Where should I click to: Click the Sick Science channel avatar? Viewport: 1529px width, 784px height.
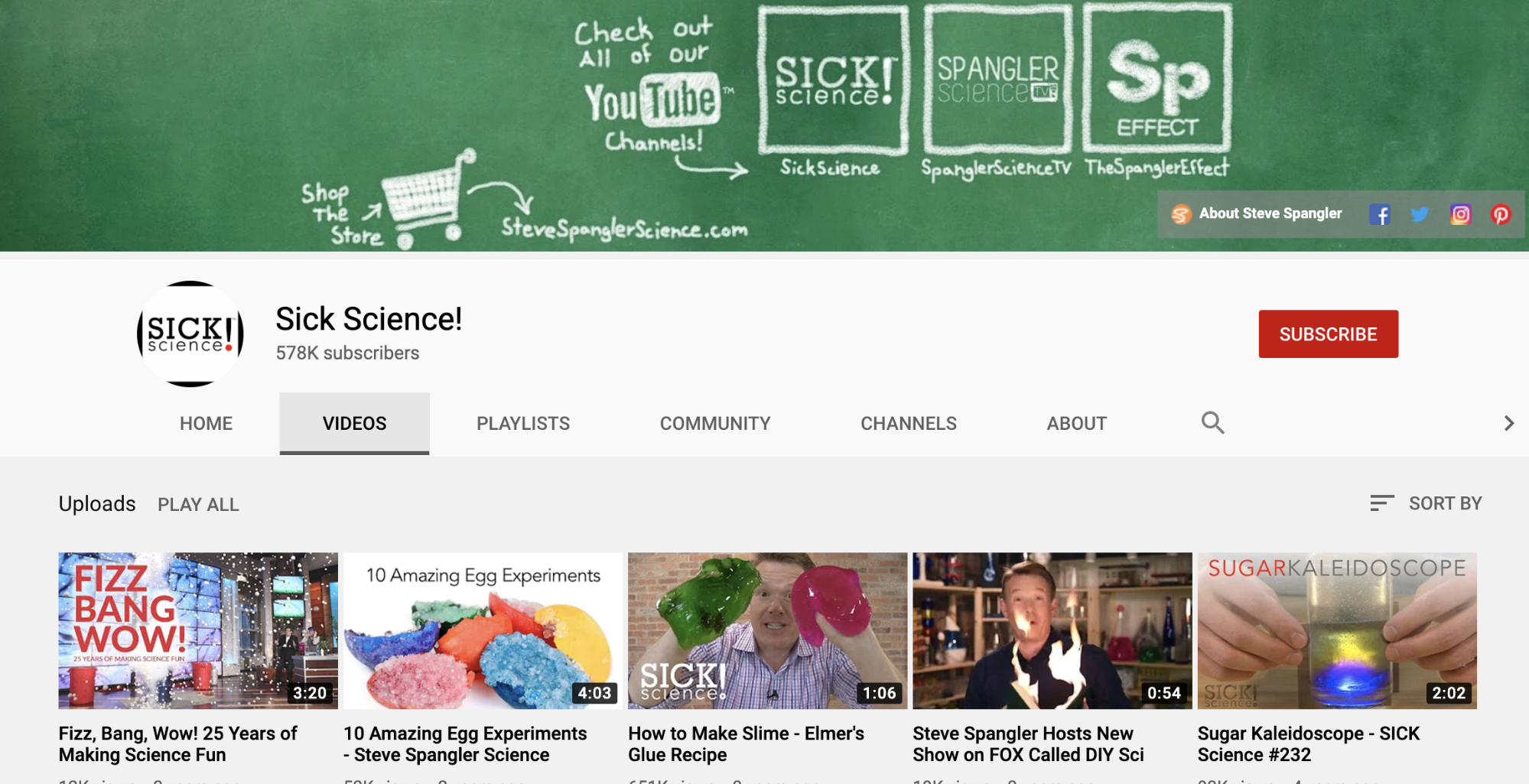tap(190, 333)
